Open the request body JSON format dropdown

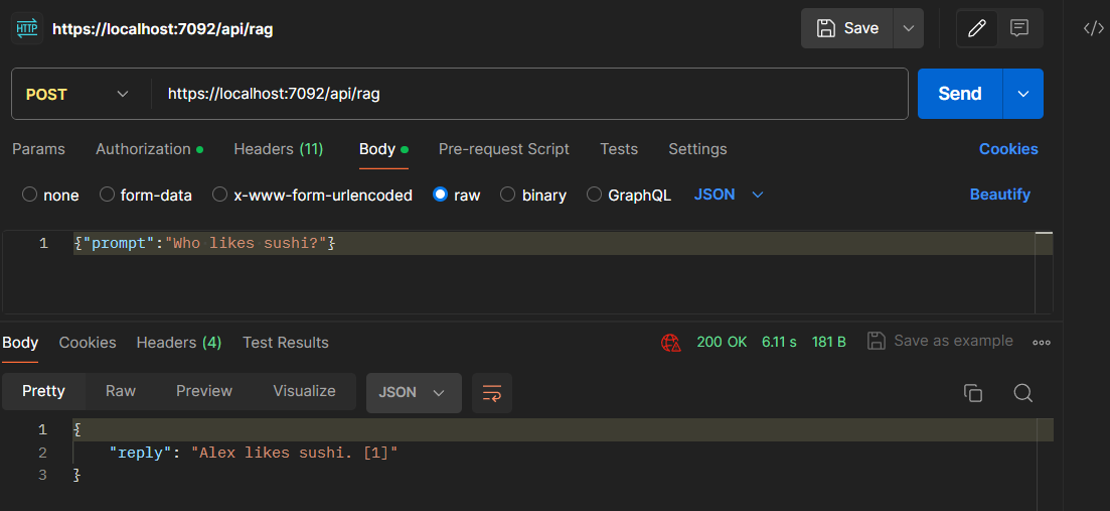[729, 195]
